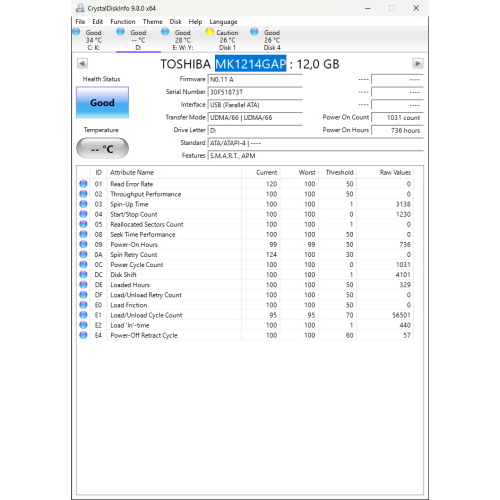
Task: Select the Loaded Hours attribute name
Action: (130, 285)
